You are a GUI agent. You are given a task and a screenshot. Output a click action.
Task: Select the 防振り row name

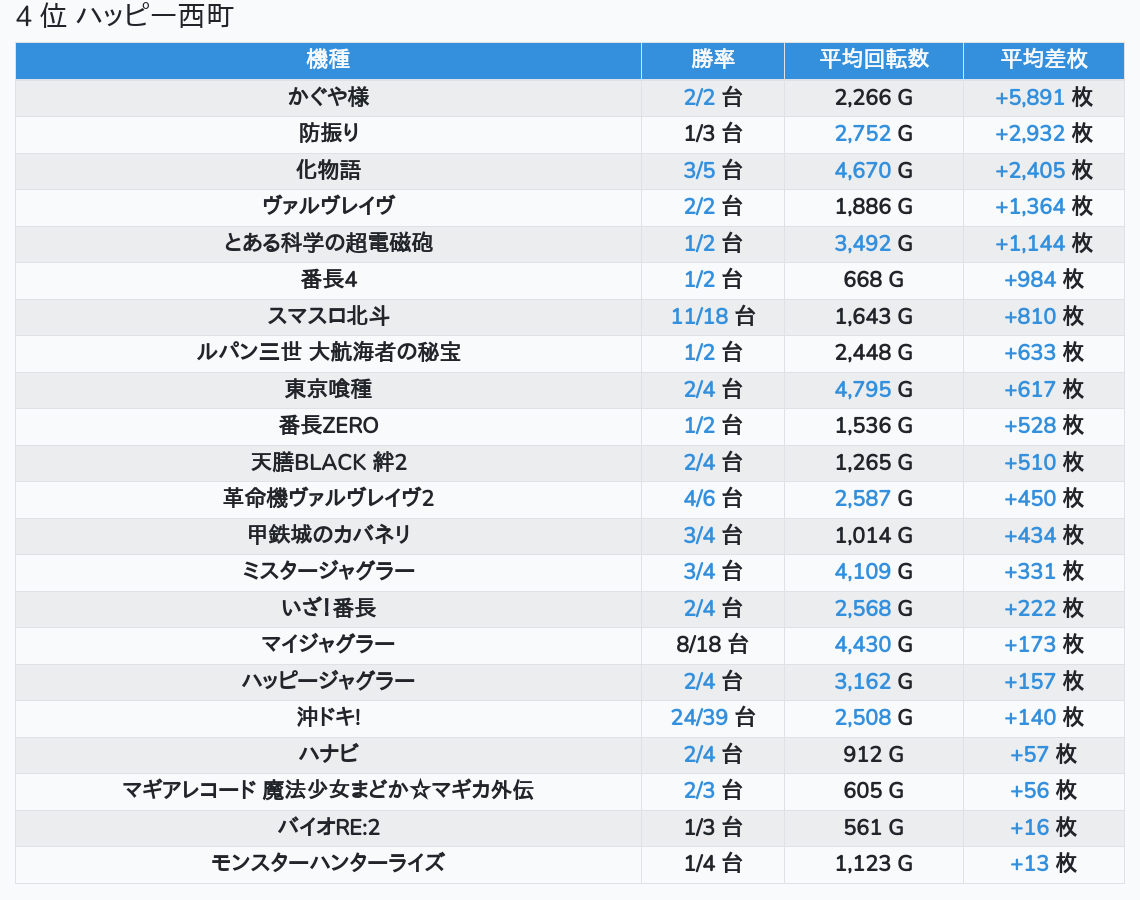coord(328,134)
